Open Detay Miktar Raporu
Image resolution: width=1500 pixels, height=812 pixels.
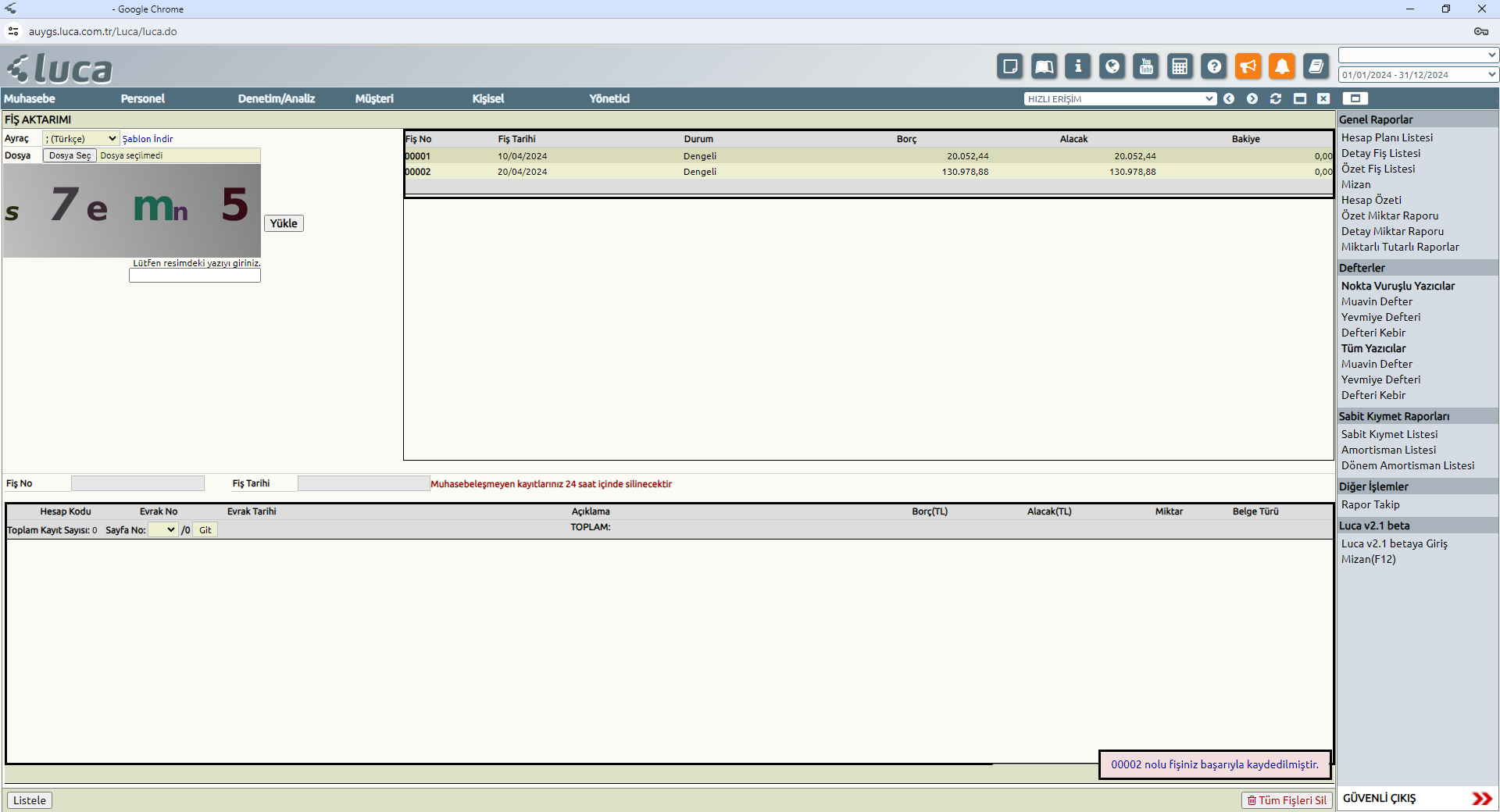pyautogui.click(x=1392, y=231)
